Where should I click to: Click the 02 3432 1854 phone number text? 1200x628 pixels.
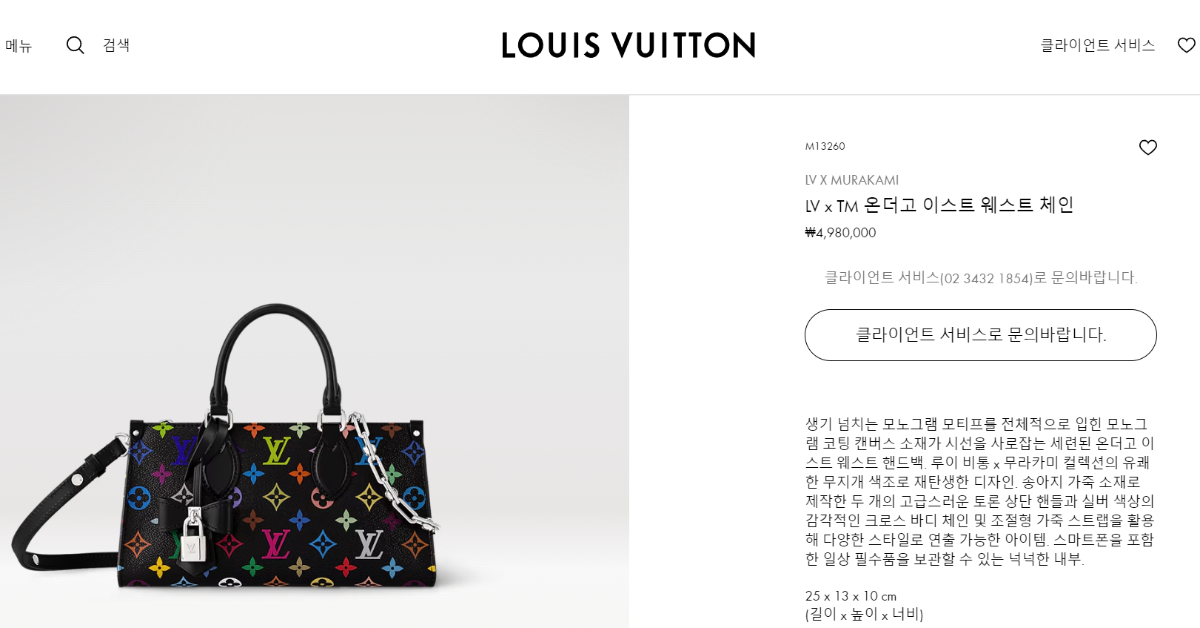987,278
